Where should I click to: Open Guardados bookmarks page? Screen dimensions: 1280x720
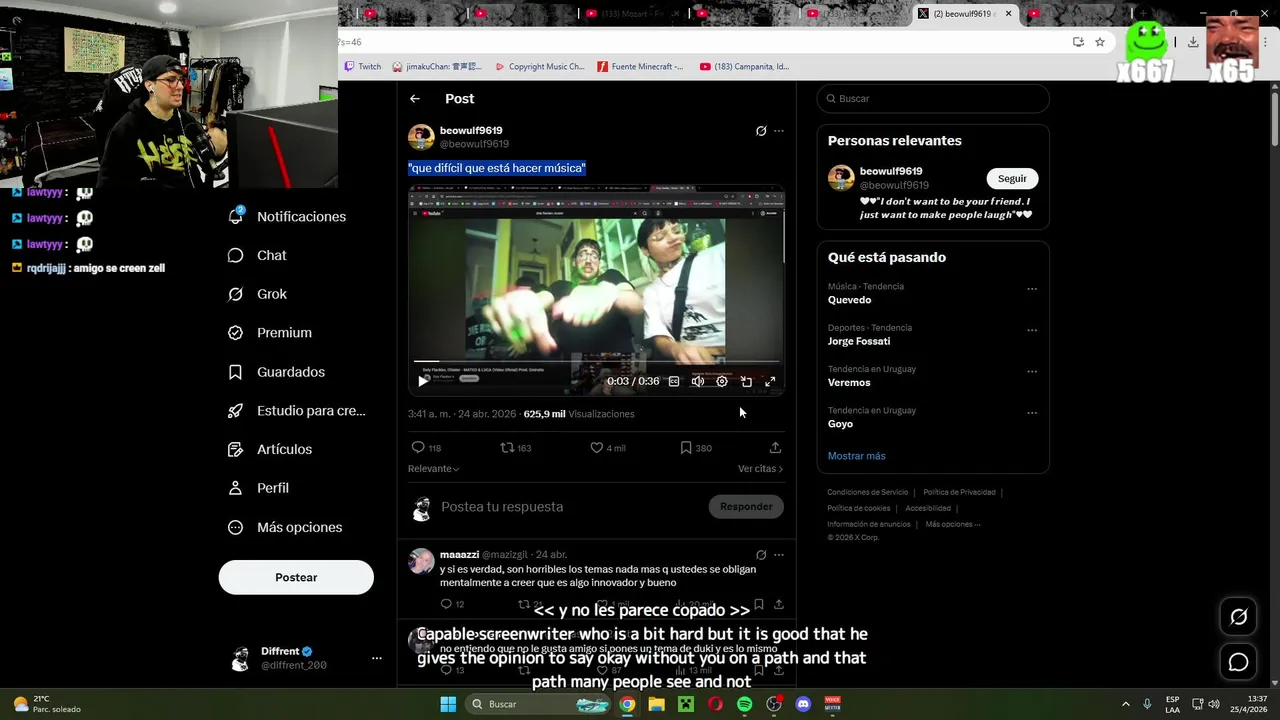(277, 372)
